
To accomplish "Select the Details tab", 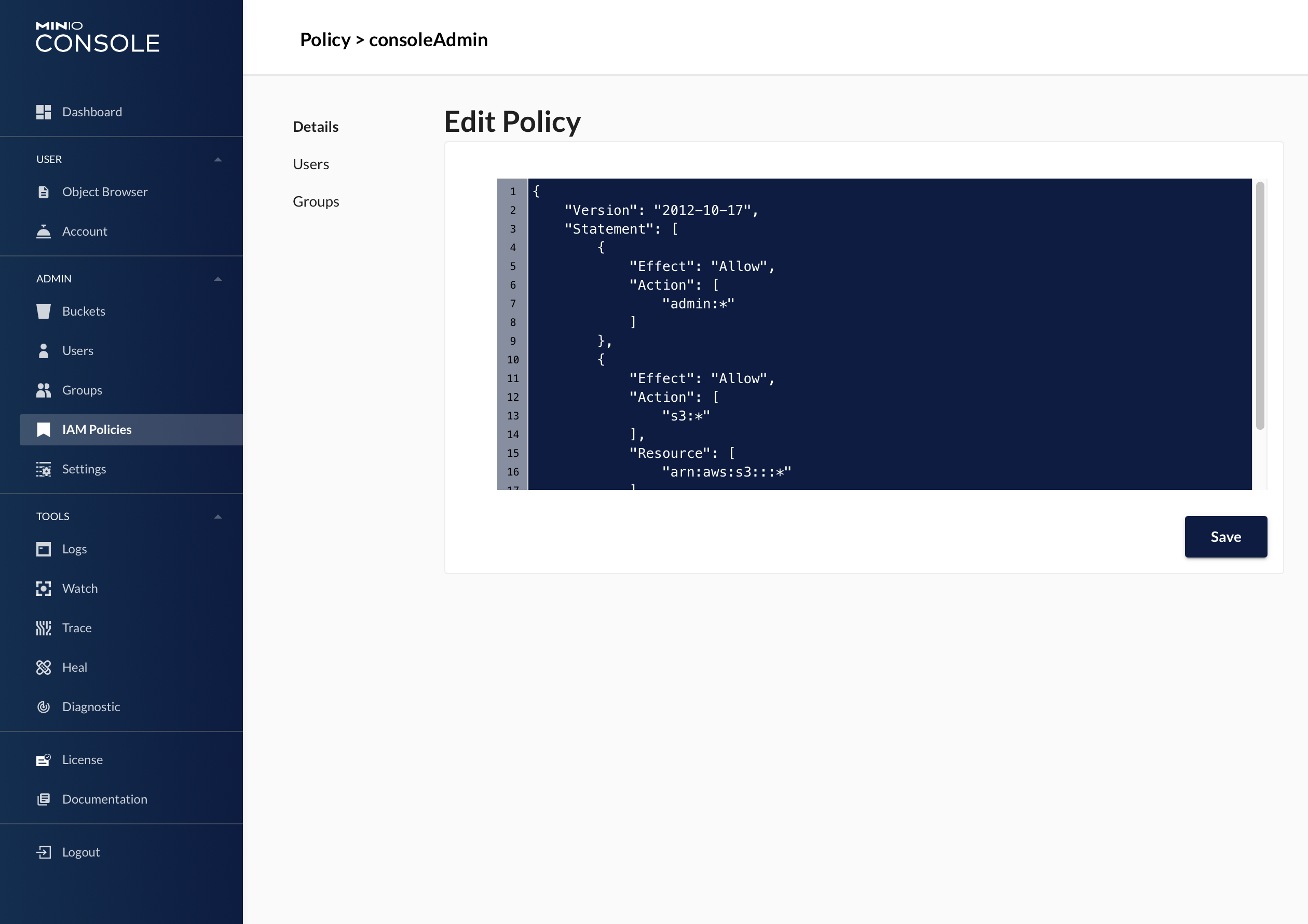I will (315, 127).
